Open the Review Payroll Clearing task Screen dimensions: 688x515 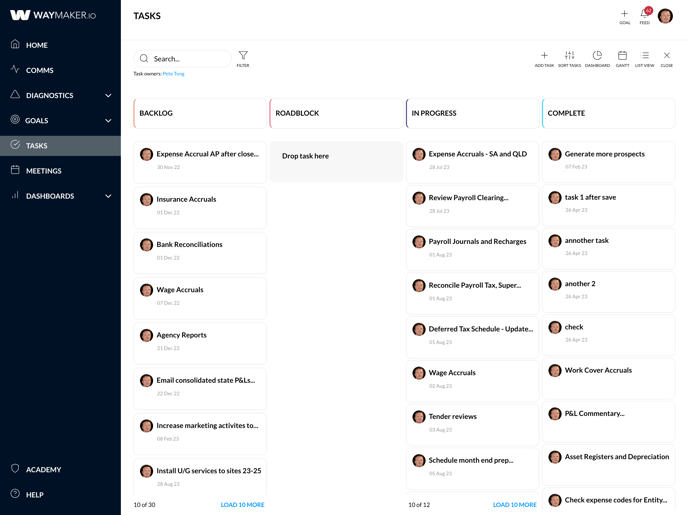pos(473,206)
